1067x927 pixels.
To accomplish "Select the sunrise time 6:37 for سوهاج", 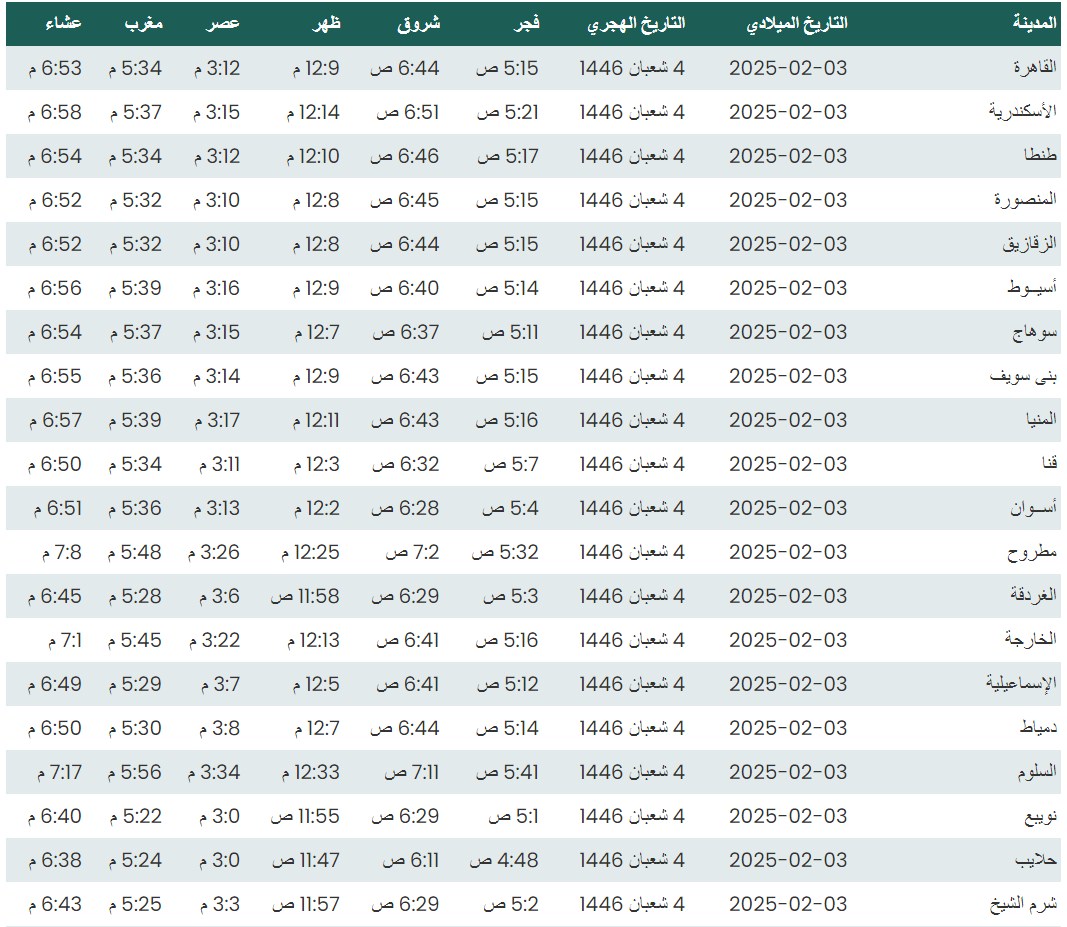I will point(404,332).
